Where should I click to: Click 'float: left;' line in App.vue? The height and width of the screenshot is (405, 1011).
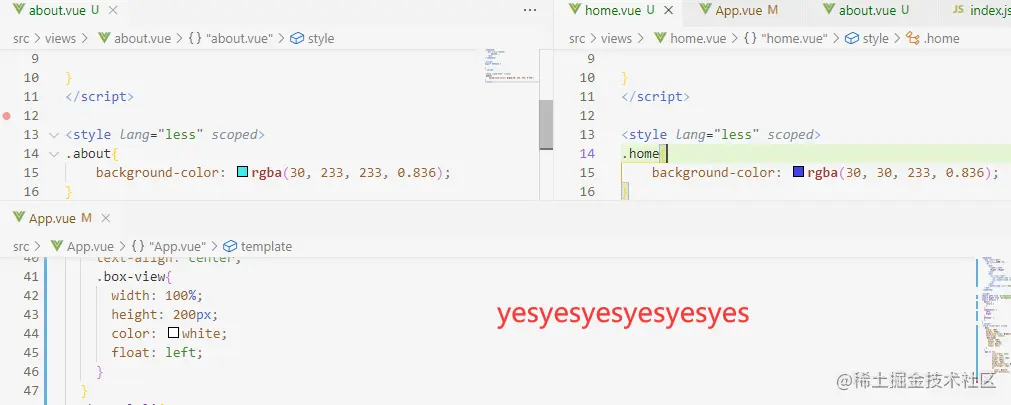tap(157, 353)
